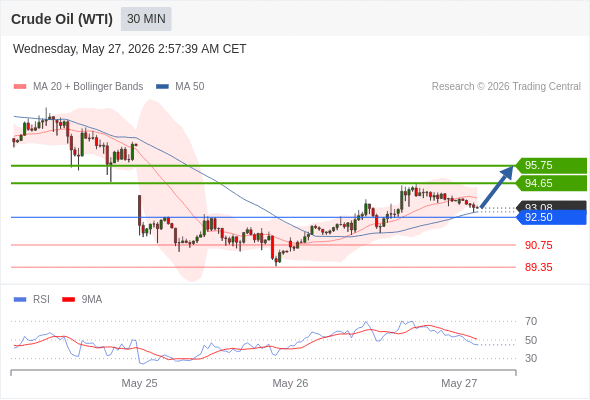Image resolution: width=590 pixels, height=400 pixels.
Task: Click the 9MA legend swatch
Action: [x=68, y=300]
